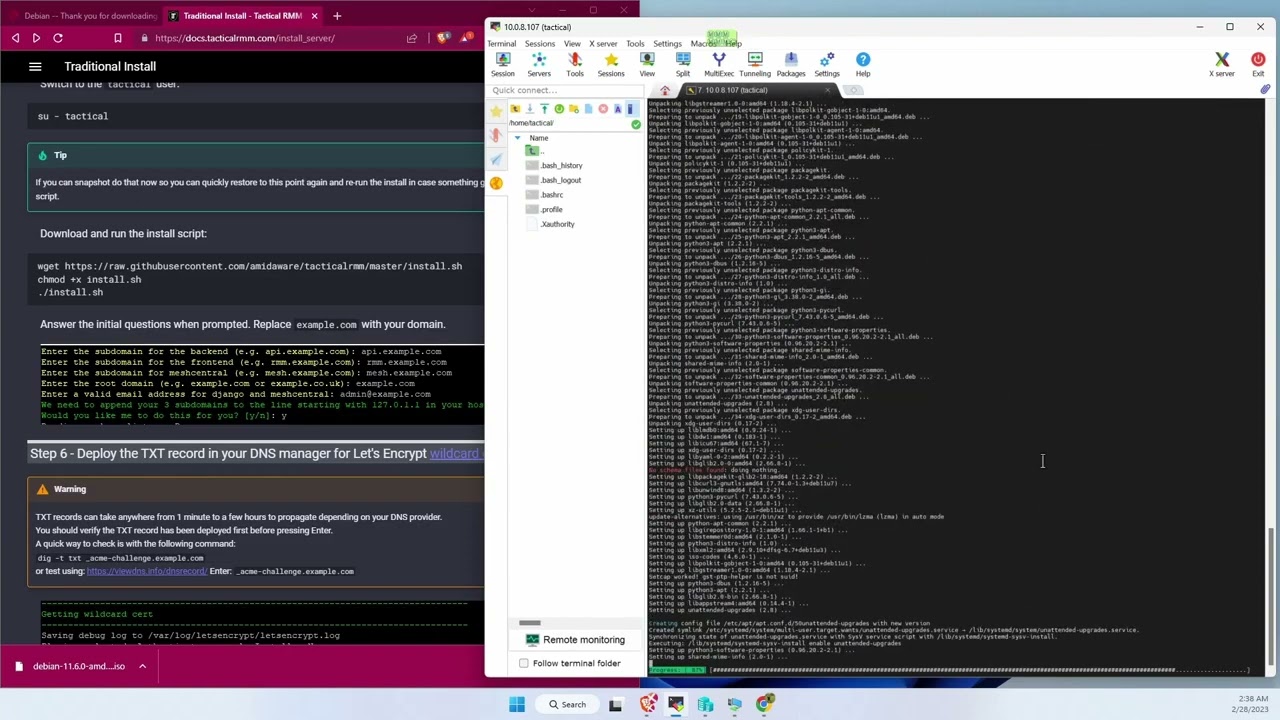Image resolution: width=1280 pixels, height=720 pixels.
Task: Click the SFTP upload arrow icon
Action: point(544,109)
